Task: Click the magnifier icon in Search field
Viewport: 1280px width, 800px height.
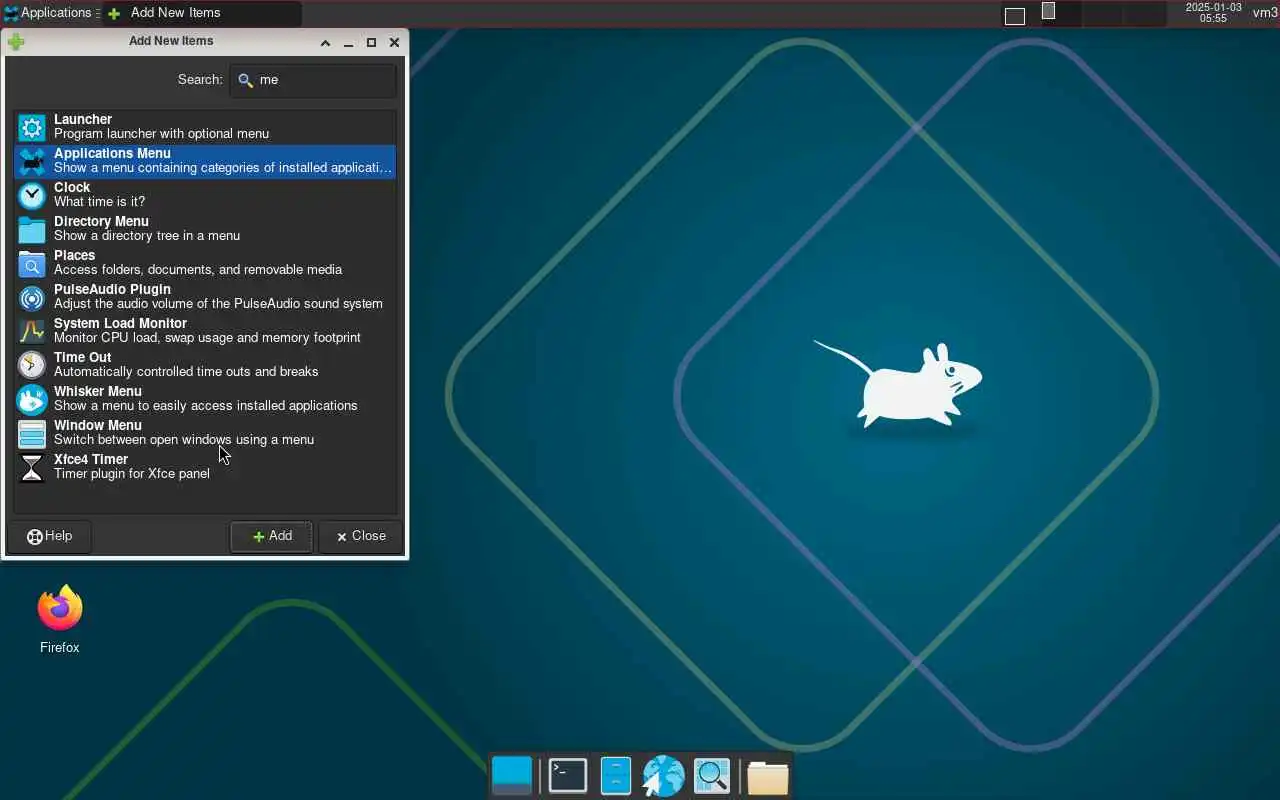Action: [x=245, y=80]
